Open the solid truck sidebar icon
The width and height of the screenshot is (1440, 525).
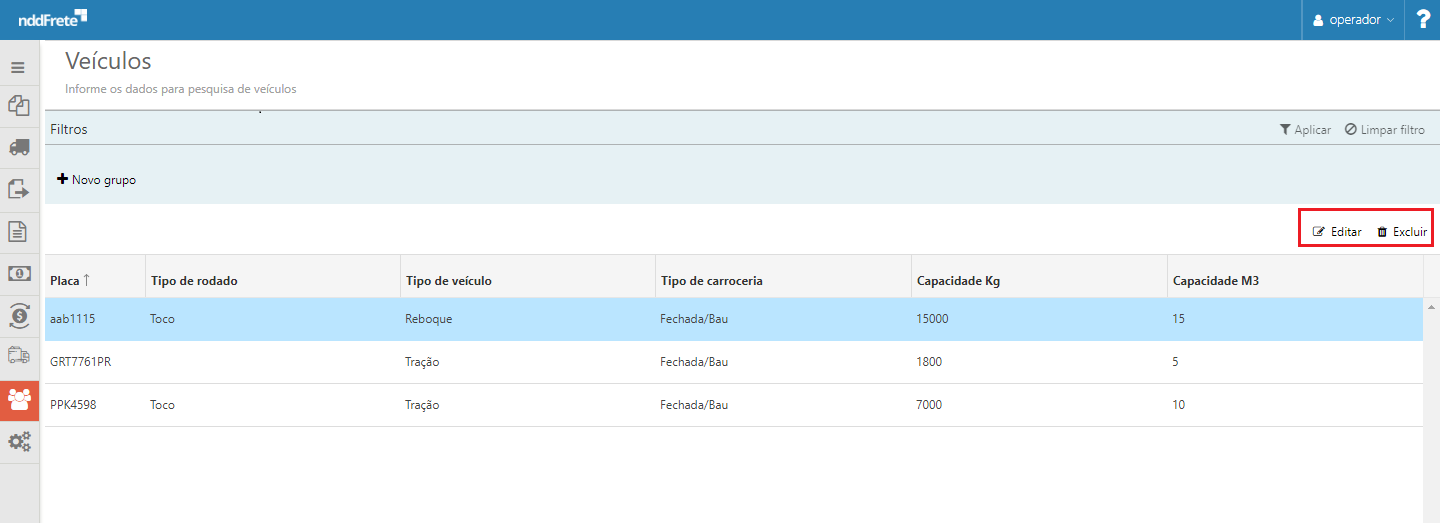[x=18, y=147]
